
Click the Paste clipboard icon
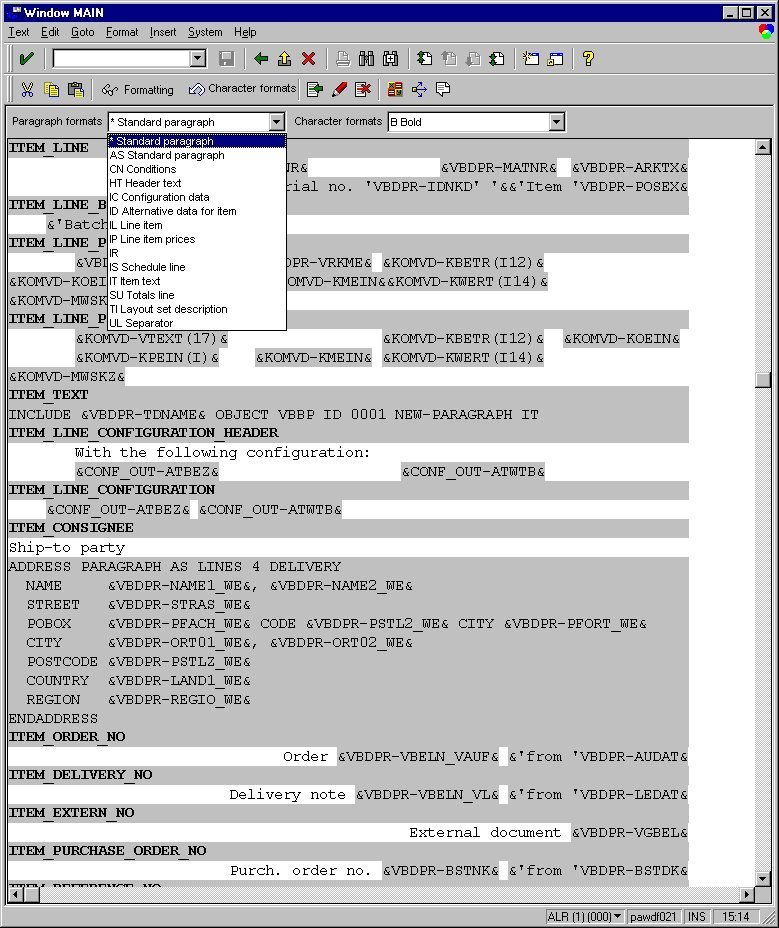tap(75, 90)
